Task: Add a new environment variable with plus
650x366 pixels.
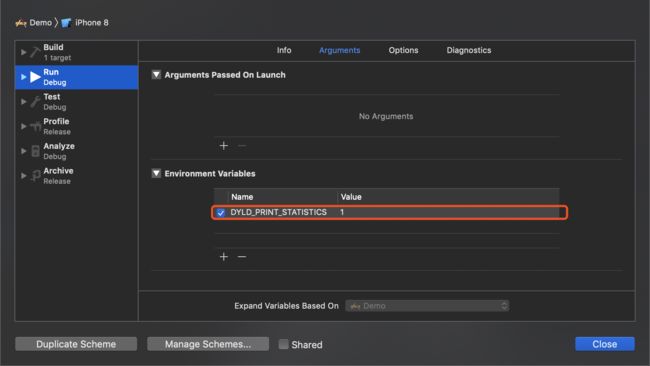Action: coord(223,257)
